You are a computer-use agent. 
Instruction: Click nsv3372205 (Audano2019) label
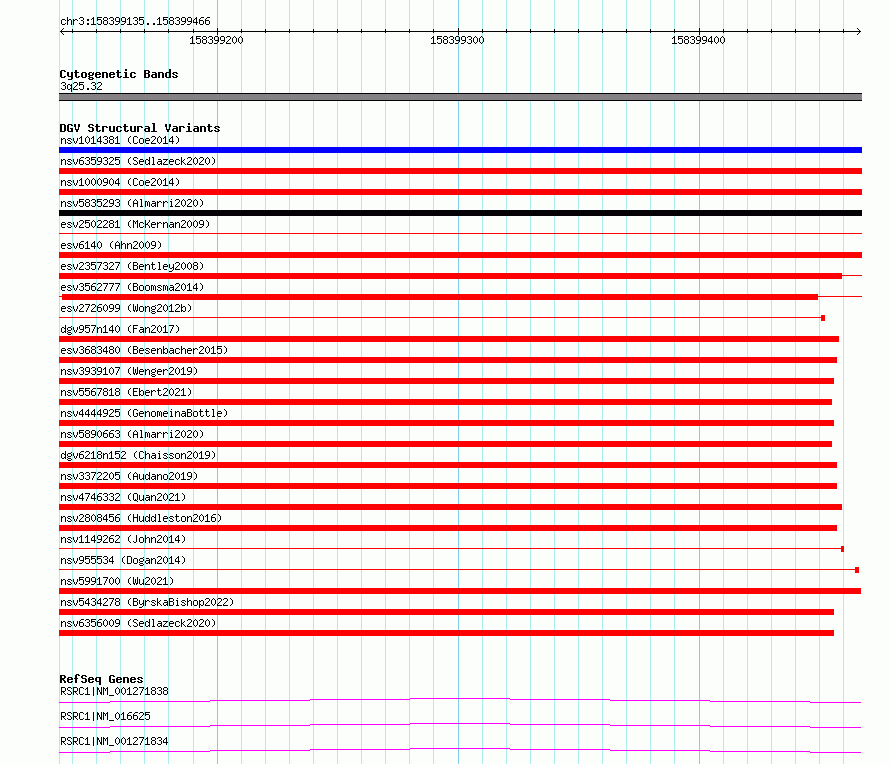coord(129,476)
